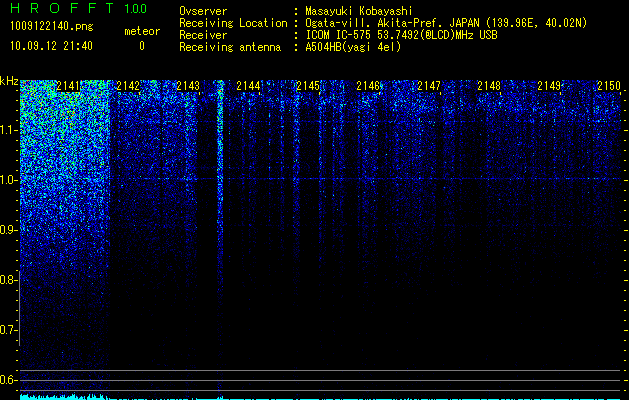The width and height of the screenshot is (629, 400).
Task: Click the 2148 time marker
Action: point(489,86)
